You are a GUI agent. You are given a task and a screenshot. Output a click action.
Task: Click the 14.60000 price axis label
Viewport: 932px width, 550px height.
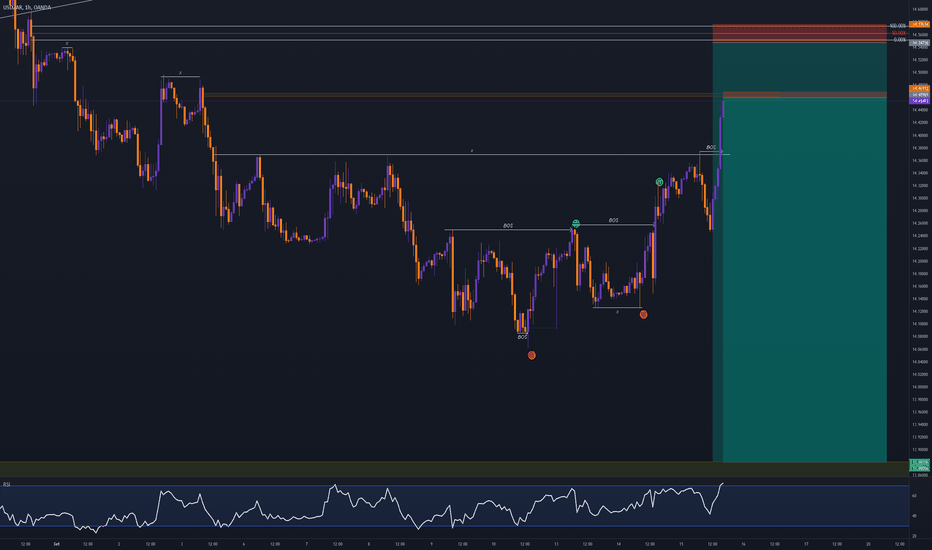pyautogui.click(x=921, y=9)
